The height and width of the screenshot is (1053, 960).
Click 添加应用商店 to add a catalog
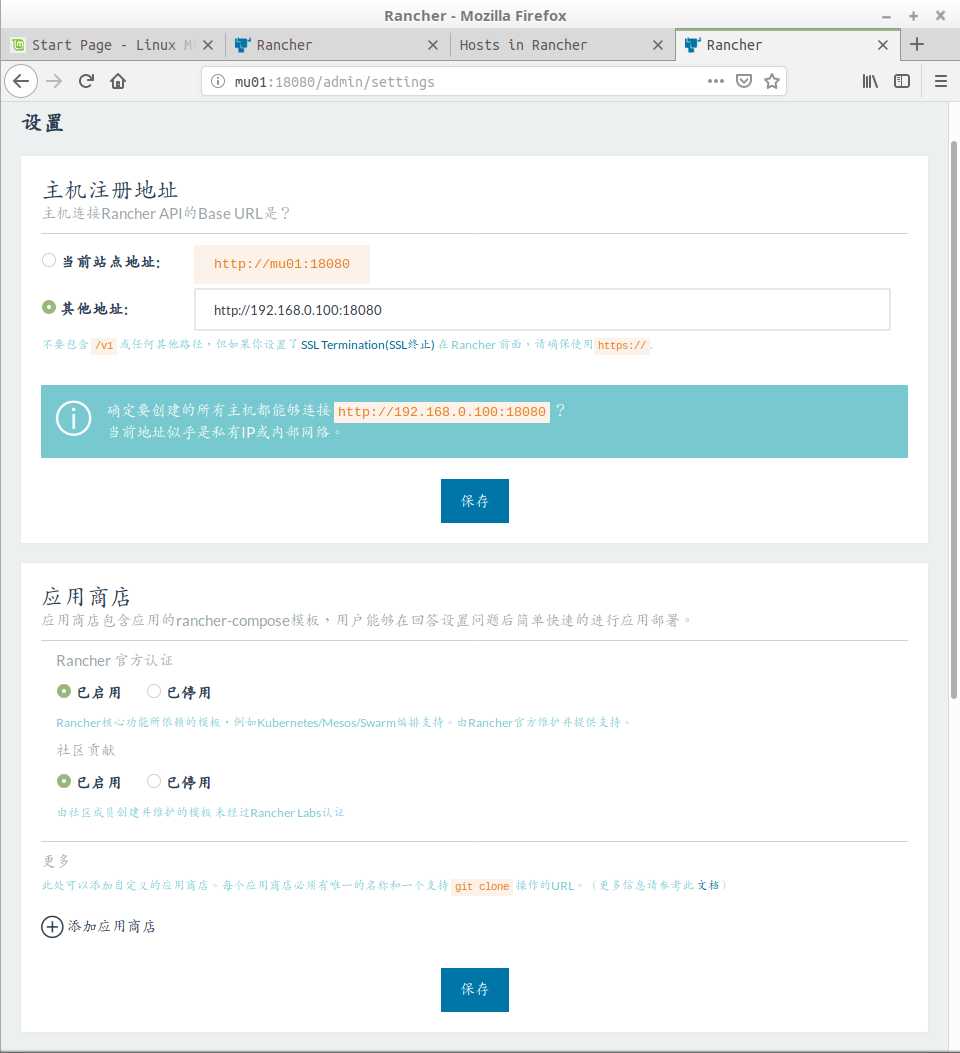(111, 927)
